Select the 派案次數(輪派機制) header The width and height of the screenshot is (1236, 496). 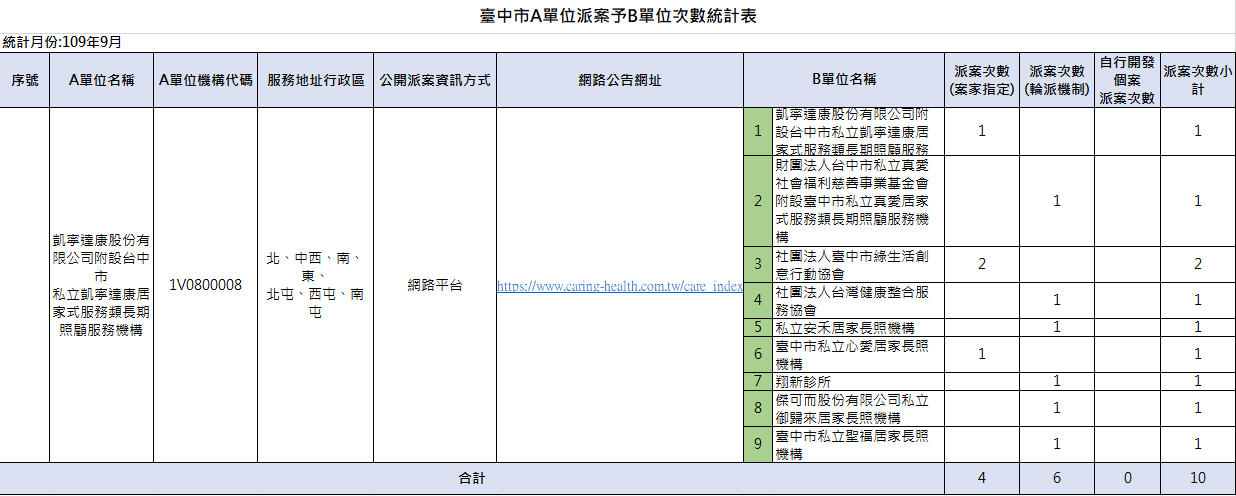(x=1057, y=80)
